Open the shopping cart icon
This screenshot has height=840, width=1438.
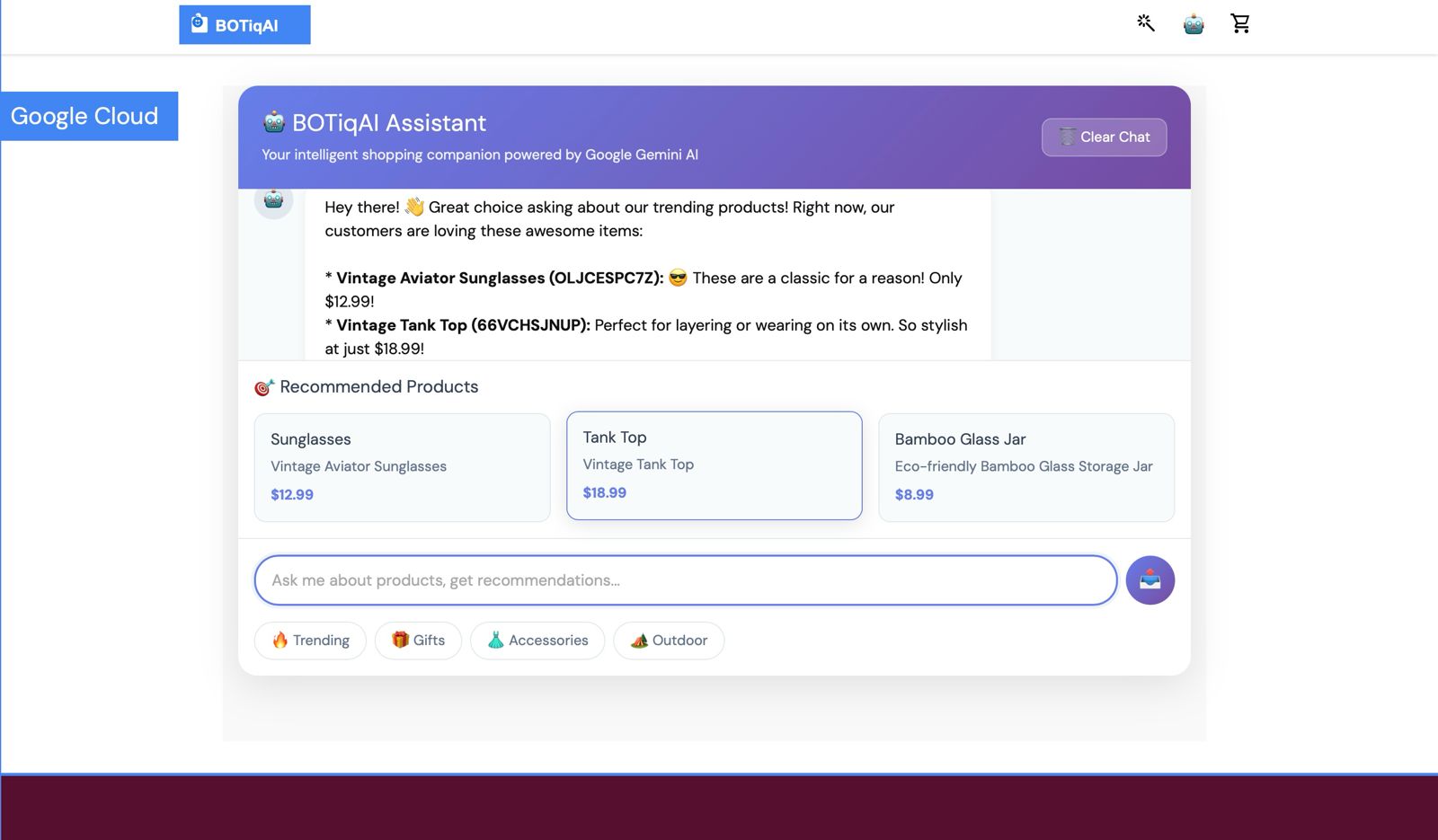tap(1240, 23)
